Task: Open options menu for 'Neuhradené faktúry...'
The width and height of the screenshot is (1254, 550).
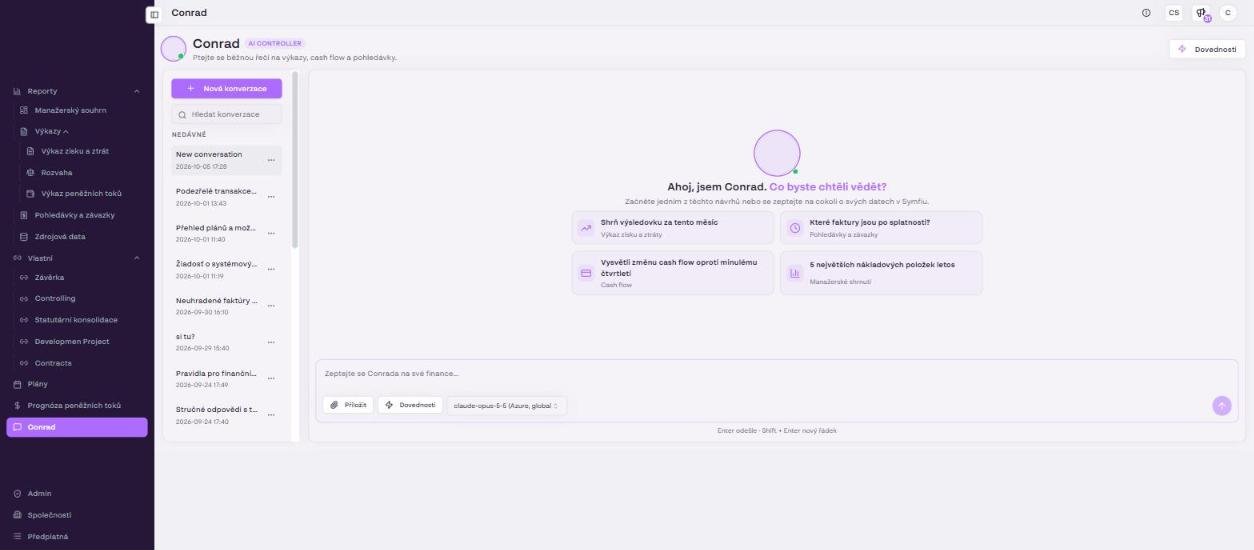Action: 271,306
